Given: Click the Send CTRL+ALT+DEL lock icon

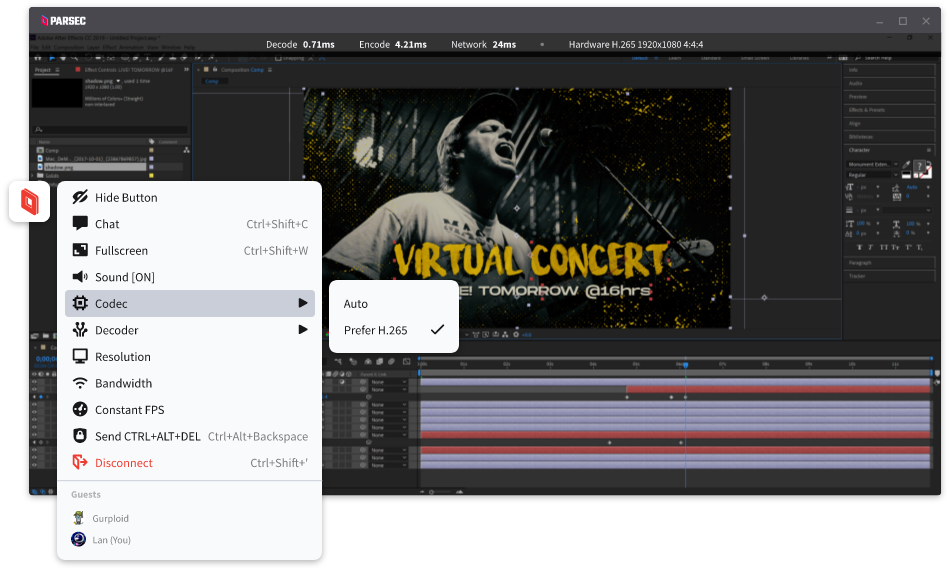Looking at the screenshot, I should [x=80, y=436].
